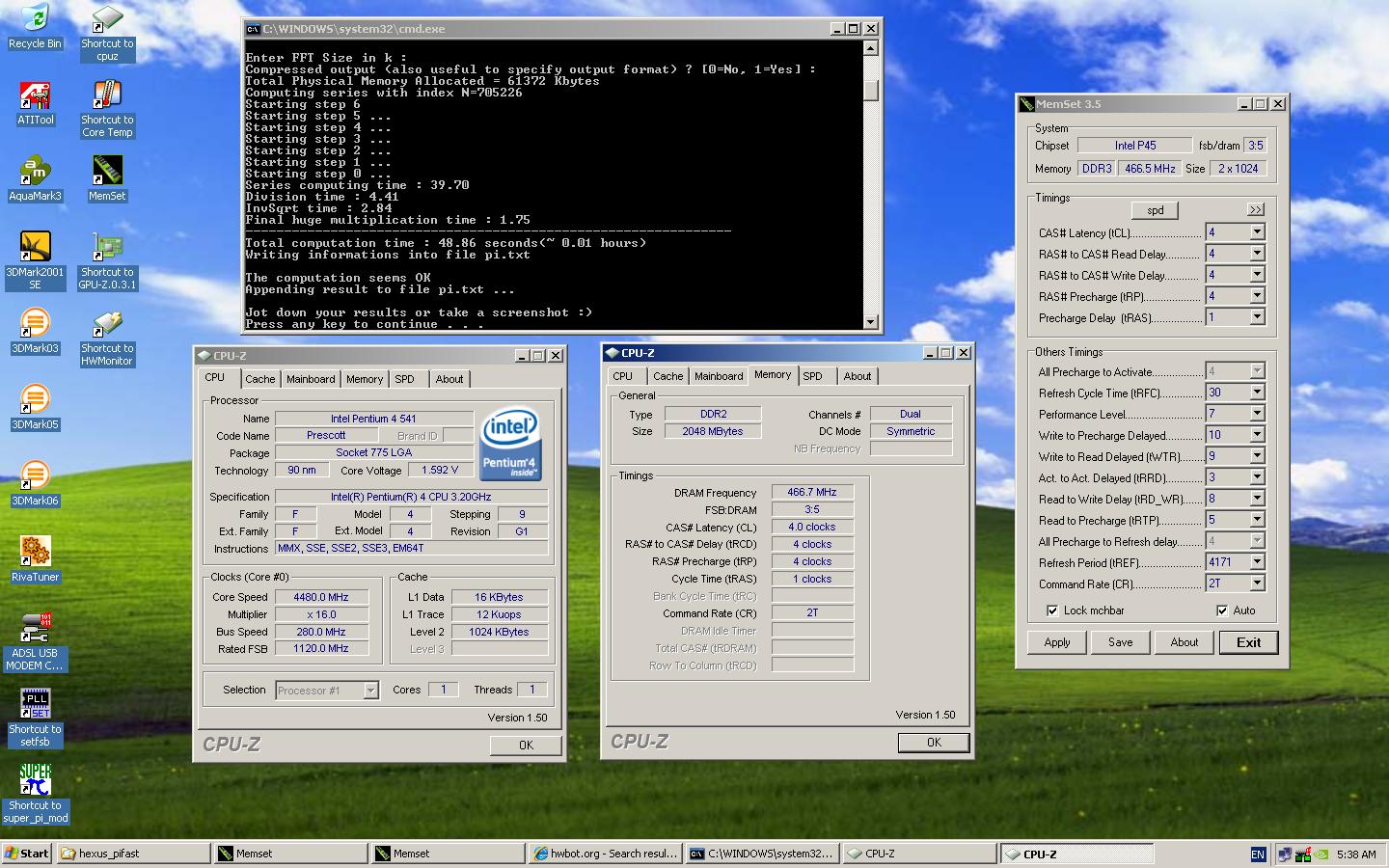Click the NVIDIA tray icon
This screenshot has width=1389, height=868.
pos(1322,854)
